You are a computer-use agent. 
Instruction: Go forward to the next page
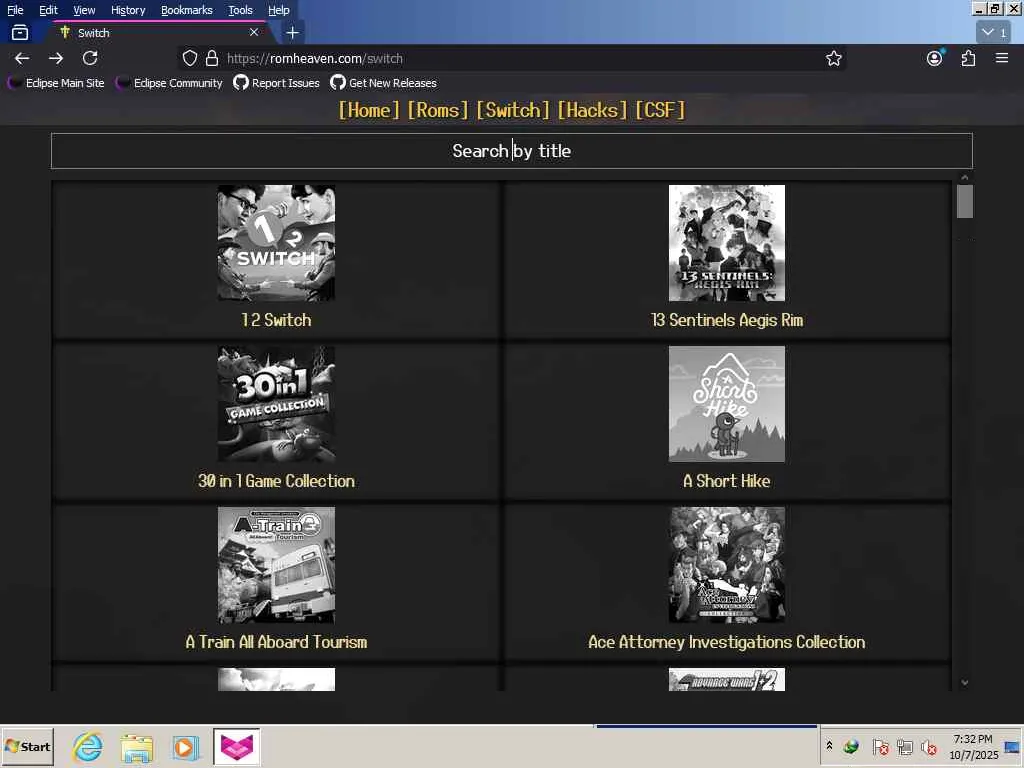tap(56, 58)
